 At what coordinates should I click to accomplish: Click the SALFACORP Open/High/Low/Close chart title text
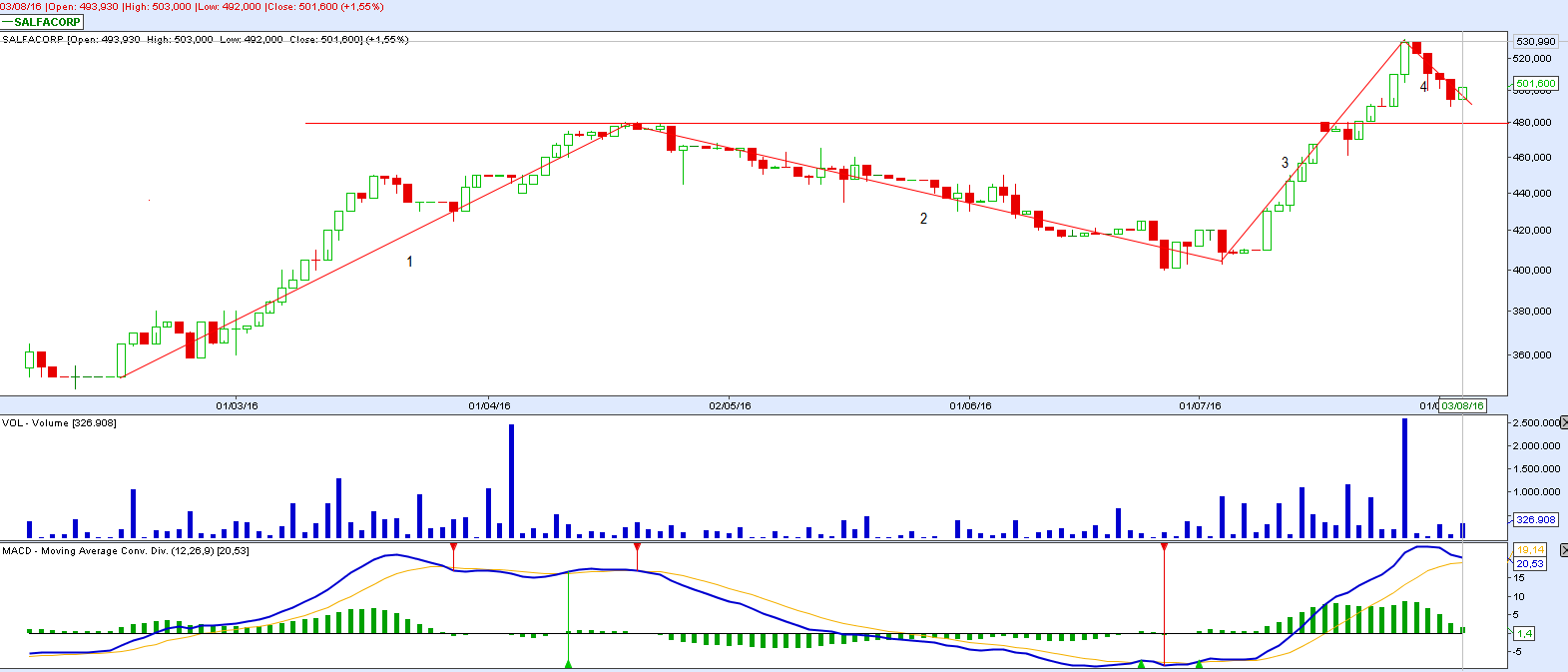206,40
